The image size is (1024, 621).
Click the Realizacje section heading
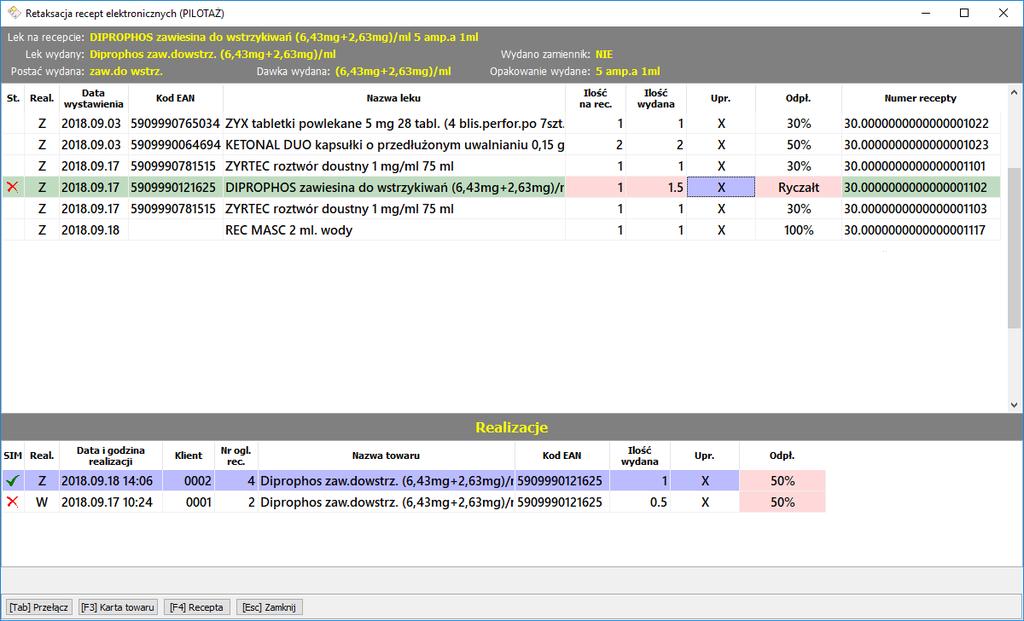(511, 428)
